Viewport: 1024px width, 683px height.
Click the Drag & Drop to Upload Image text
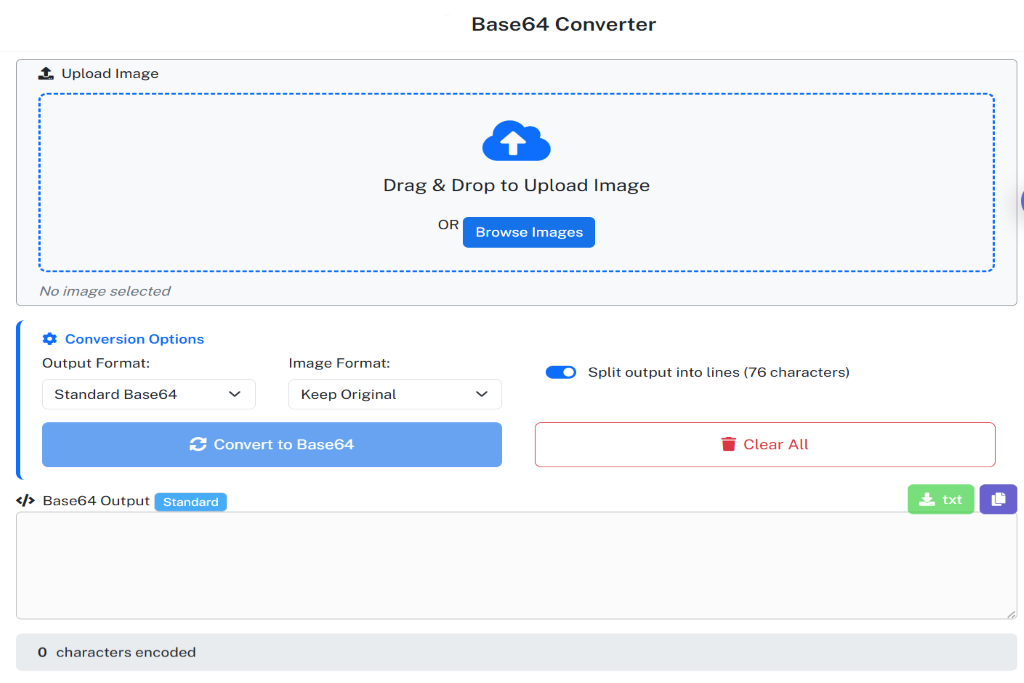click(517, 185)
